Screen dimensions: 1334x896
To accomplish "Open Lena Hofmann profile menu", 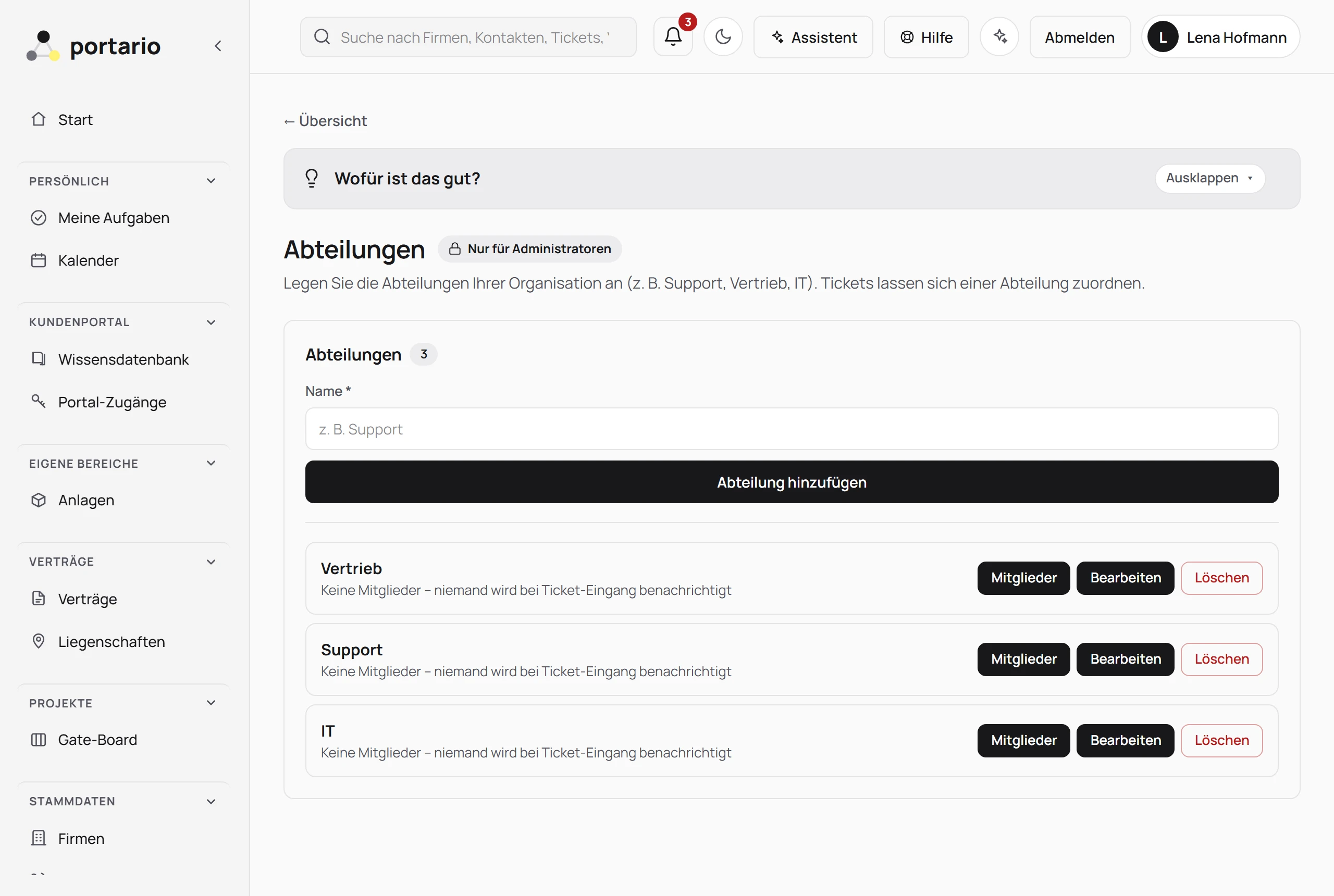I will point(1220,37).
